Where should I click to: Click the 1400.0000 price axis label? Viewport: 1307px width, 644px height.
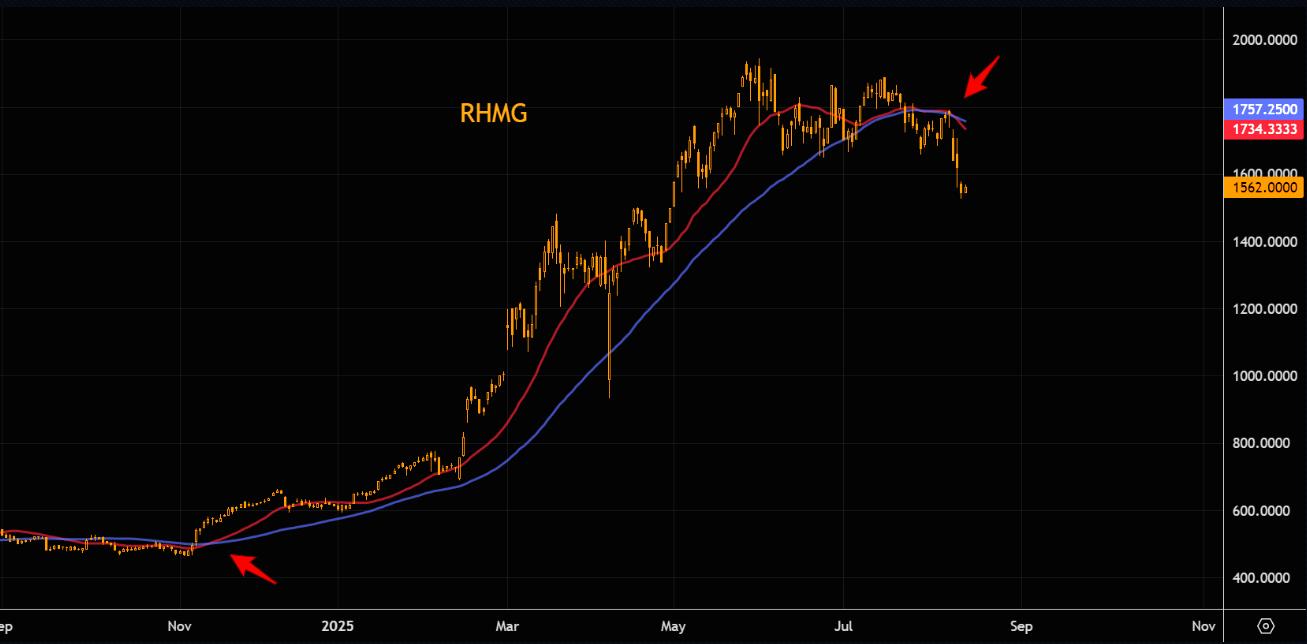pyautogui.click(x=1262, y=242)
